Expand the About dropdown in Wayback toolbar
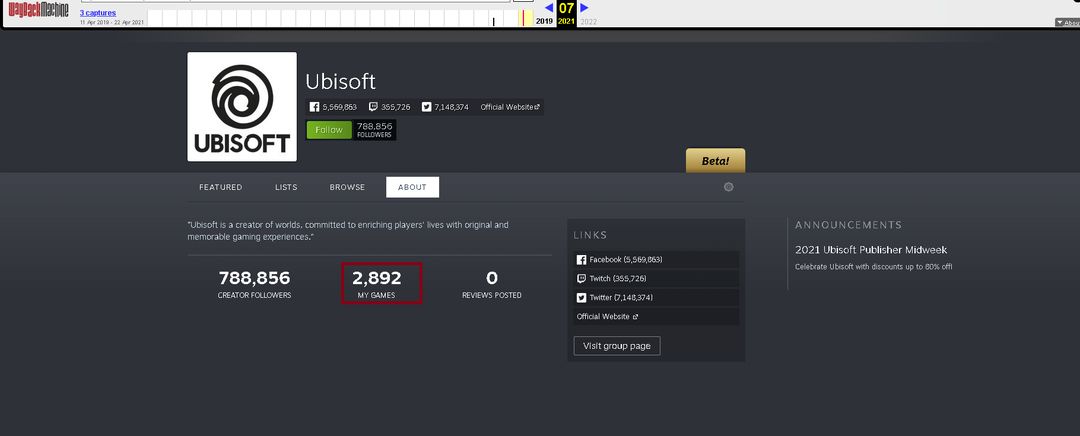The width and height of the screenshot is (1080, 436). (1067, 23)
